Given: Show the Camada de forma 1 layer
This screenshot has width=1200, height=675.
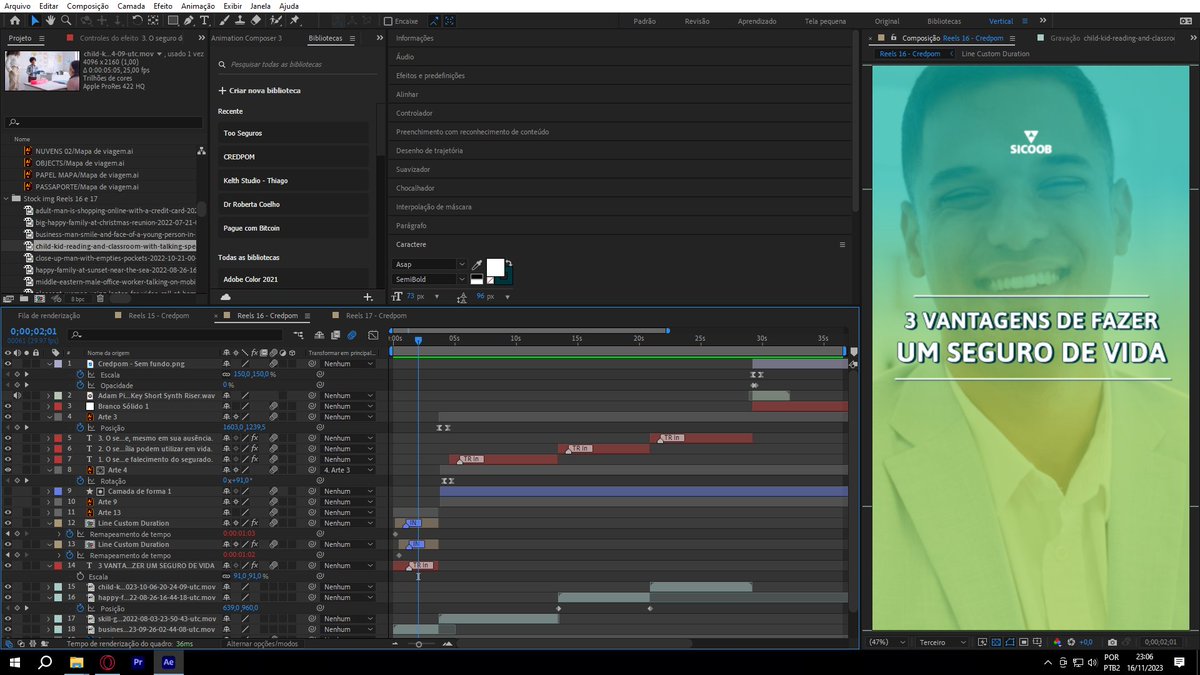Looking at the screenshot, I should pyautogui.click(x=8, y=491).
